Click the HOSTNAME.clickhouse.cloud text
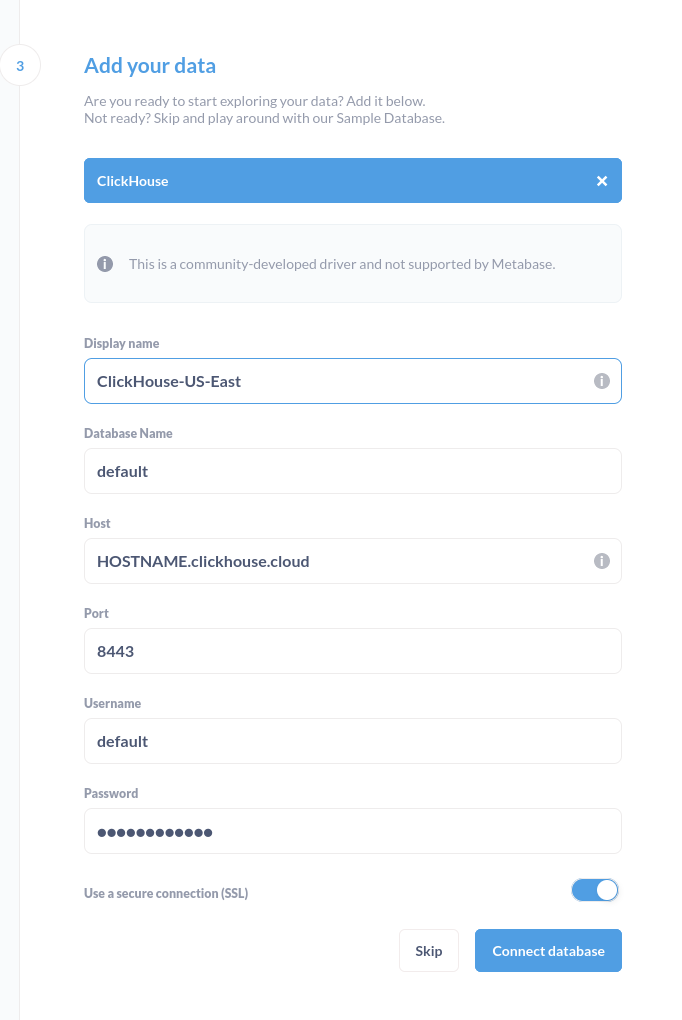 pos(202,561)
